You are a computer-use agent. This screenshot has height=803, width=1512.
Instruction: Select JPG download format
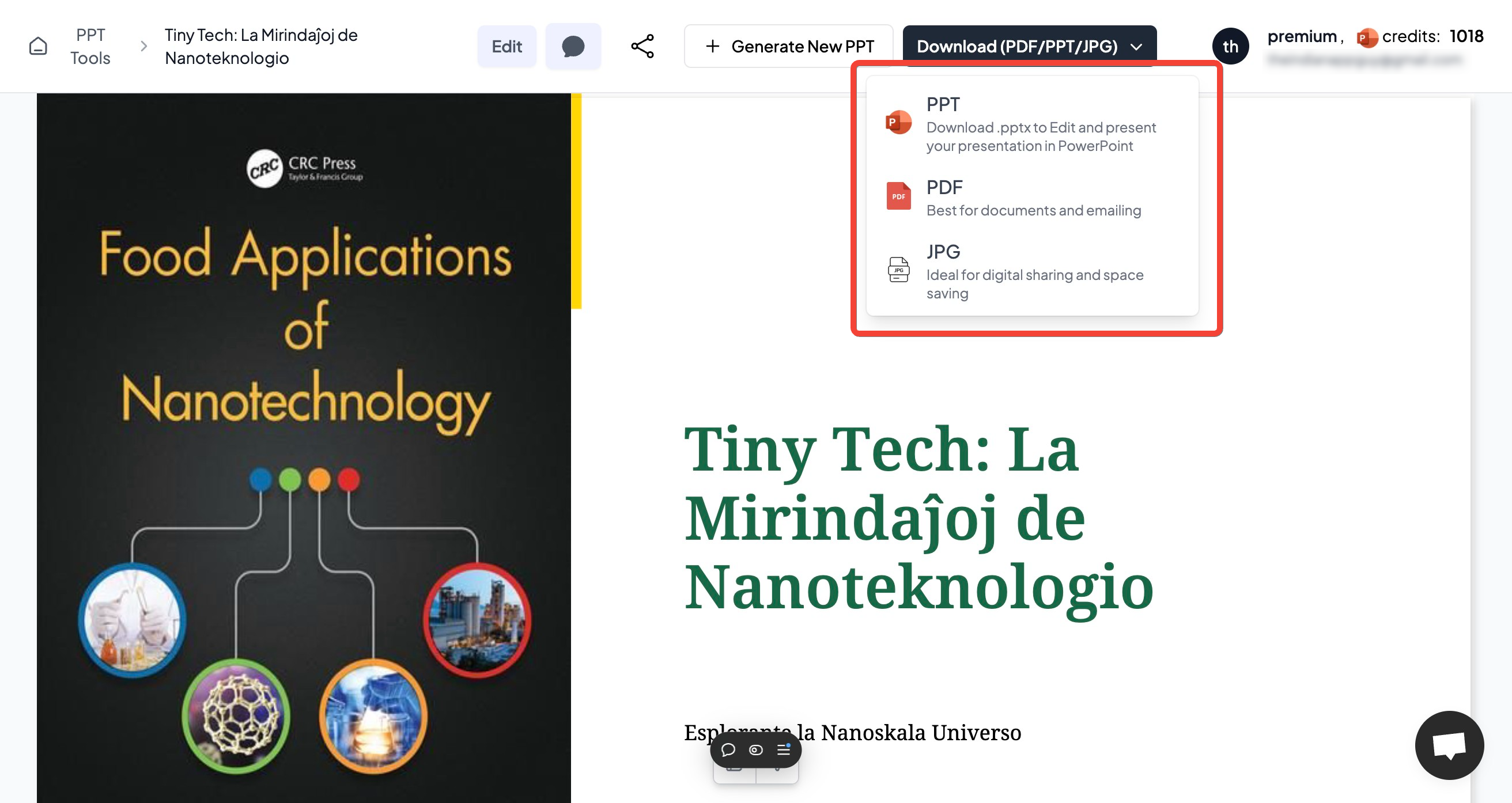click(x=1031, y=271)
